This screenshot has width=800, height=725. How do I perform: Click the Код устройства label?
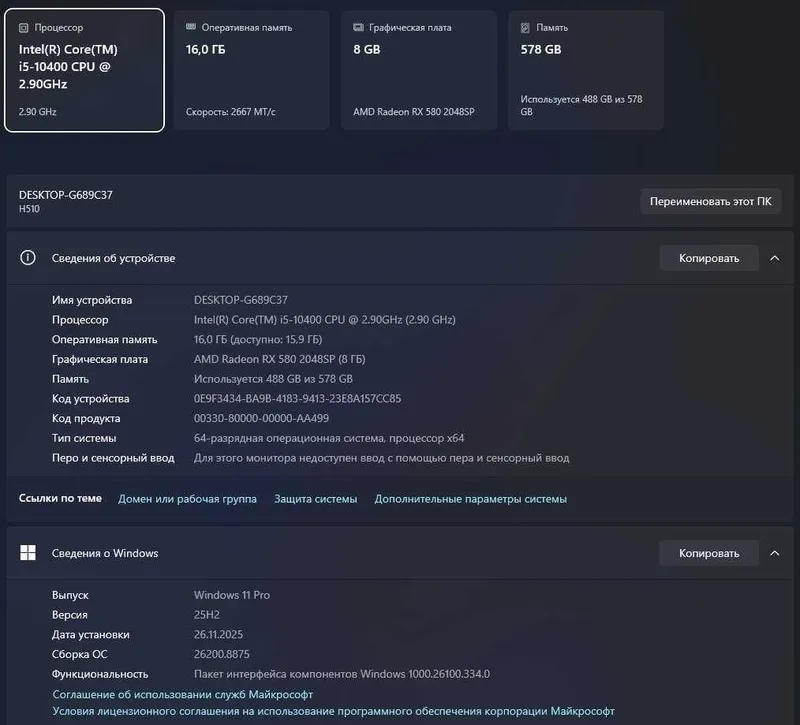coord(90,398)
